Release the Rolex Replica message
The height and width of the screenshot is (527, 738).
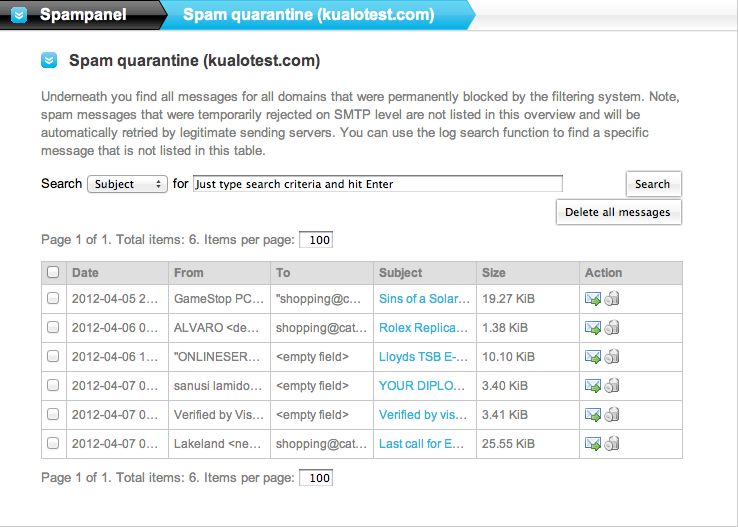pyautogui.click(x=593, y=328)
